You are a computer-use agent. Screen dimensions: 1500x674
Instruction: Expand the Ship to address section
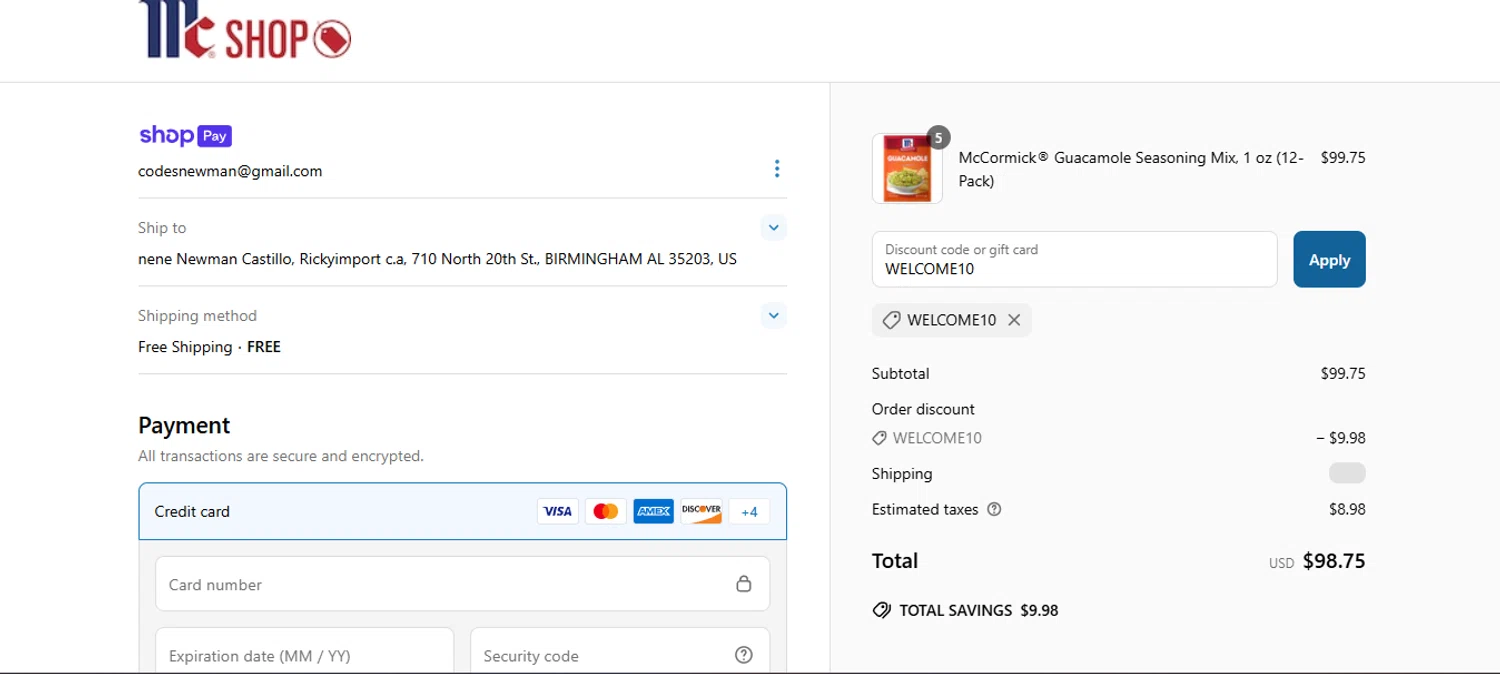pyautogui.click(x=773, y=228)
